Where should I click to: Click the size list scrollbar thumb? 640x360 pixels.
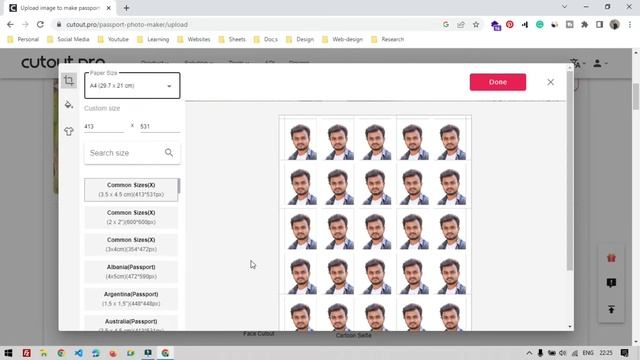[179, 186]
